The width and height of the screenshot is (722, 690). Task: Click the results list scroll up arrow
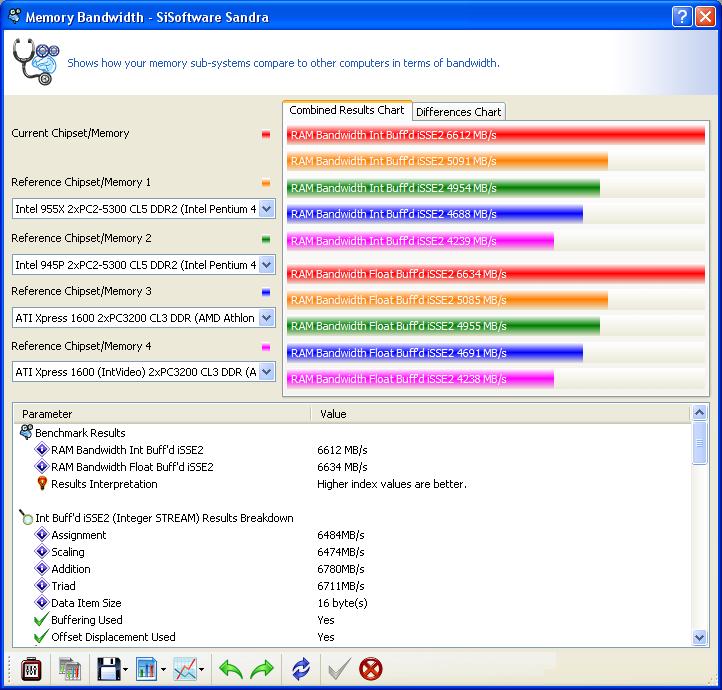pos(699,413)
